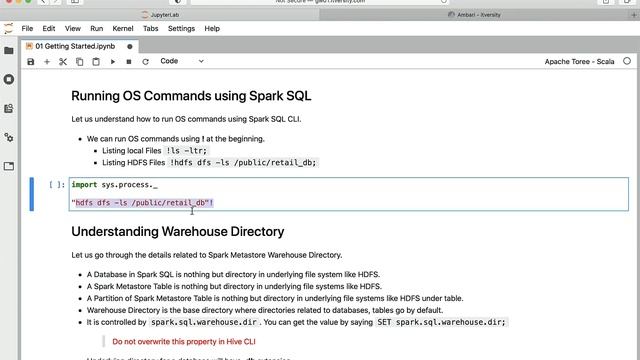Open the Property Inspector gears sidebar icon
The image size is (640, 360).
(x=9, y=138)
